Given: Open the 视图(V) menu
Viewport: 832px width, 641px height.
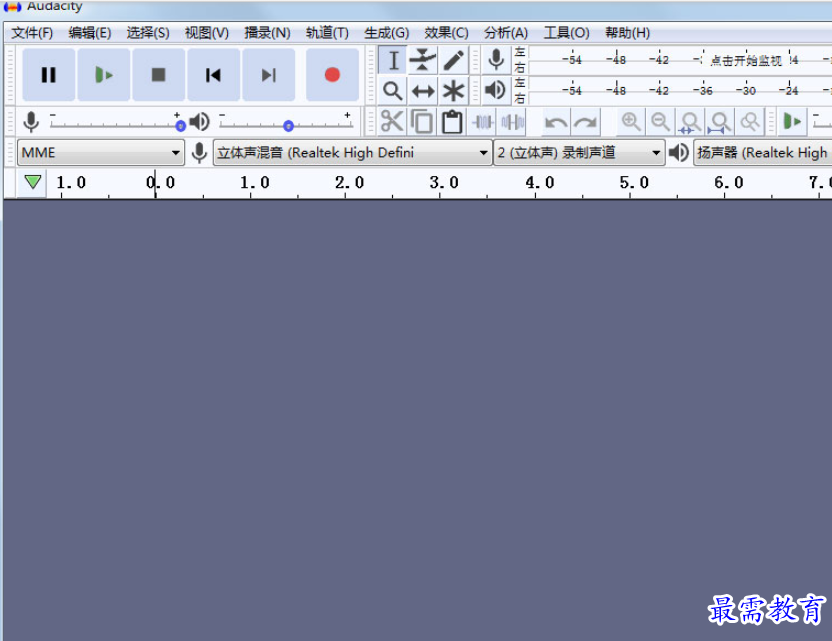Looking at the screenshot, I should (207, 33).
